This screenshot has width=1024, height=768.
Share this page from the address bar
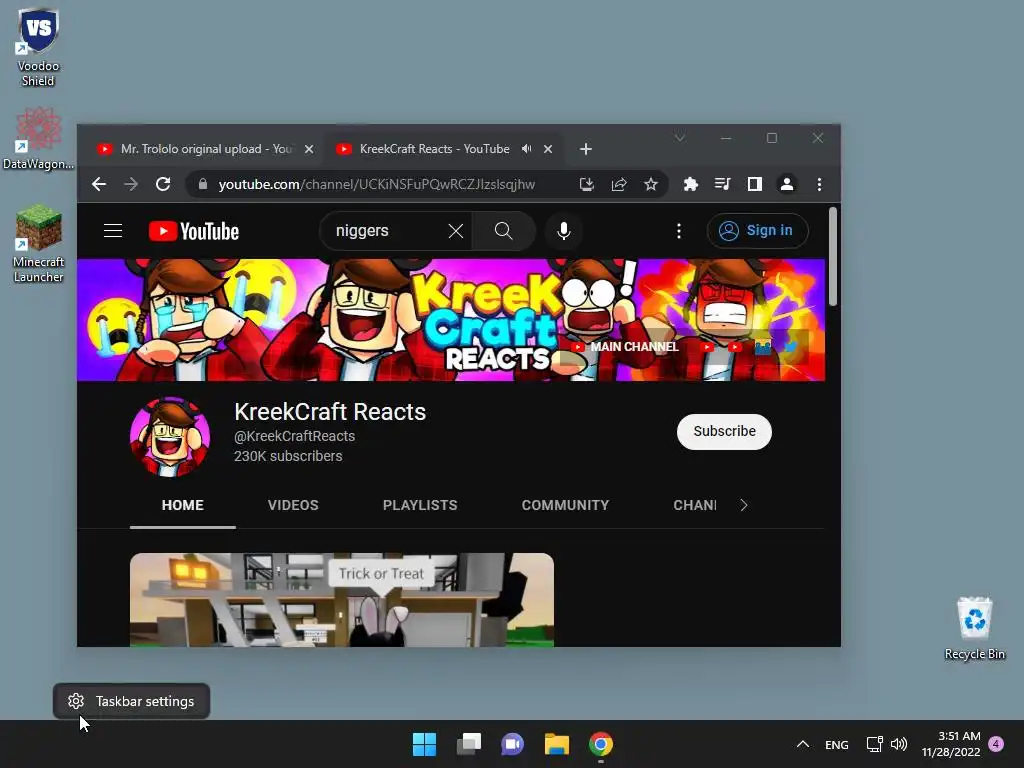[x=619, y=185]
